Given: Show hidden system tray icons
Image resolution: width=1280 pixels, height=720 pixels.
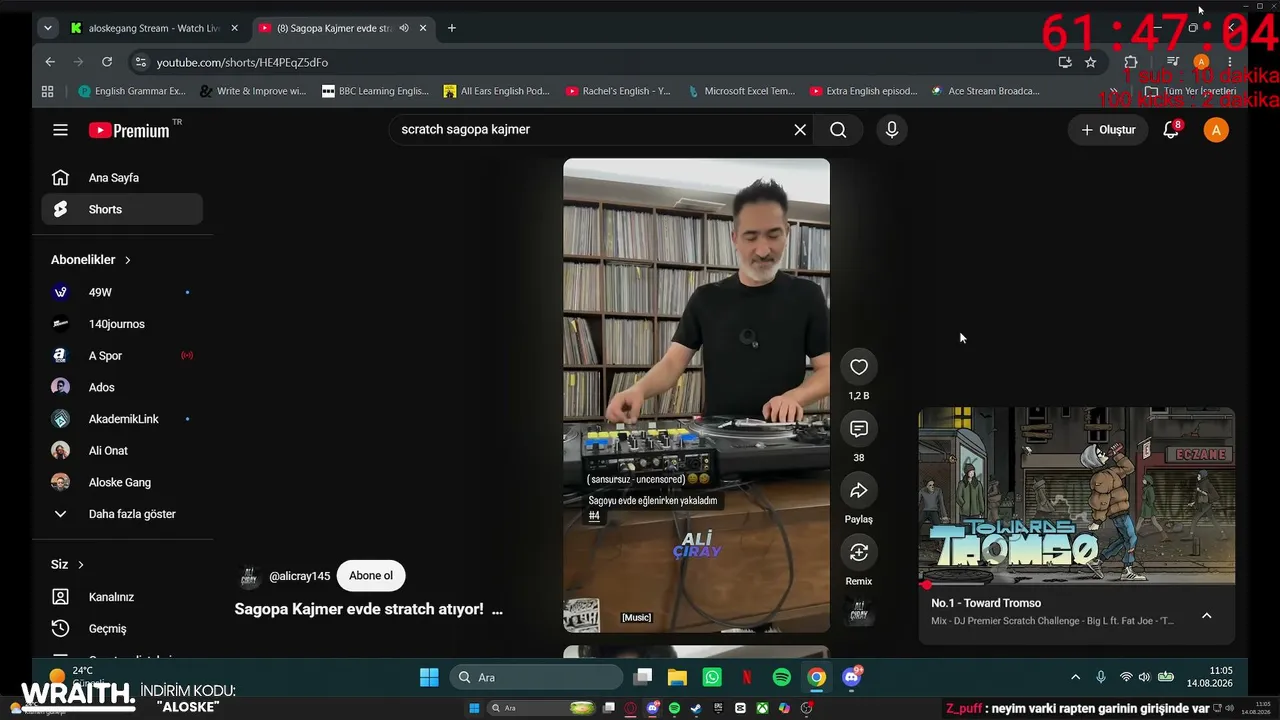Looking at the screenshot, I should tap(1076, 677).
